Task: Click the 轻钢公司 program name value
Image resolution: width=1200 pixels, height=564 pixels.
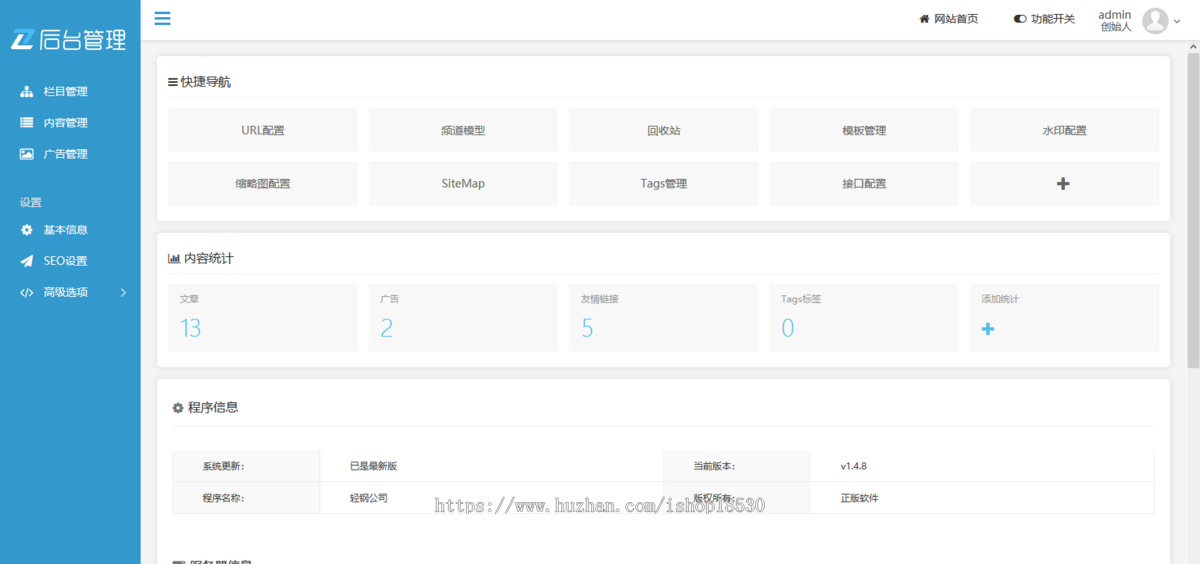Action: [368, 497]
